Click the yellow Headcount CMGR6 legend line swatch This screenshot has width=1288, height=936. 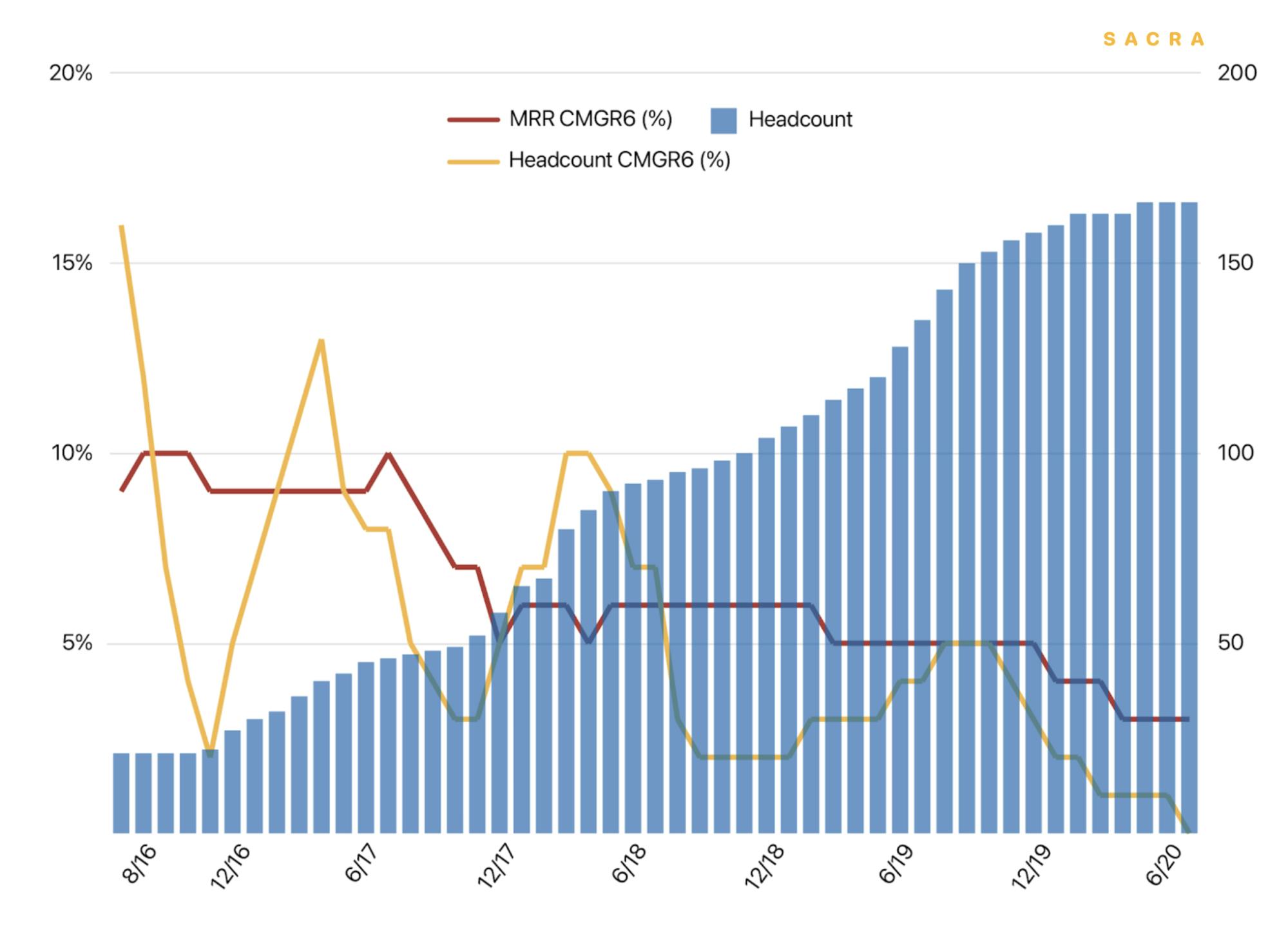click(474, 162)
